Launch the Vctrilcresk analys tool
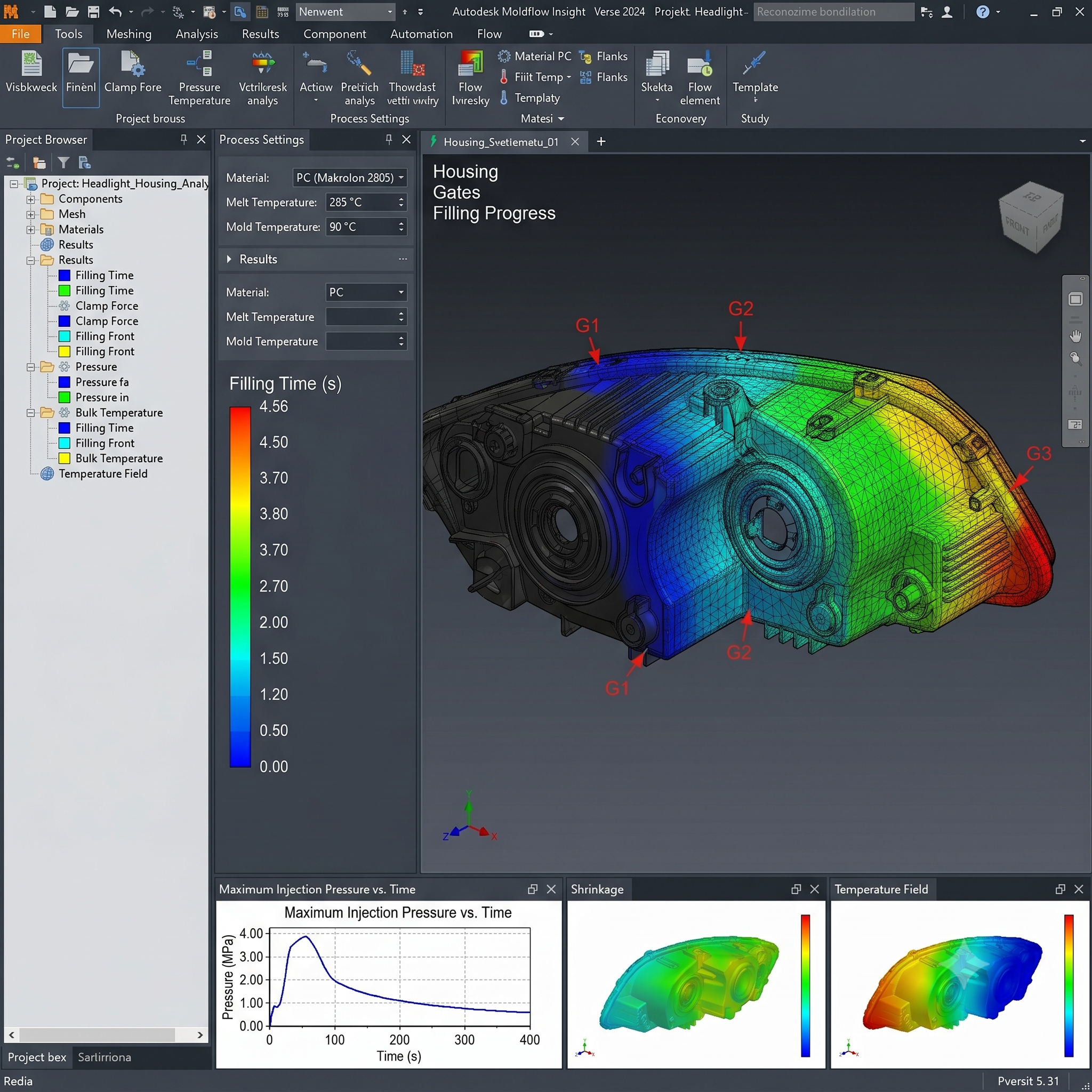1092x1092 pixels. click(x=263, y=78)
